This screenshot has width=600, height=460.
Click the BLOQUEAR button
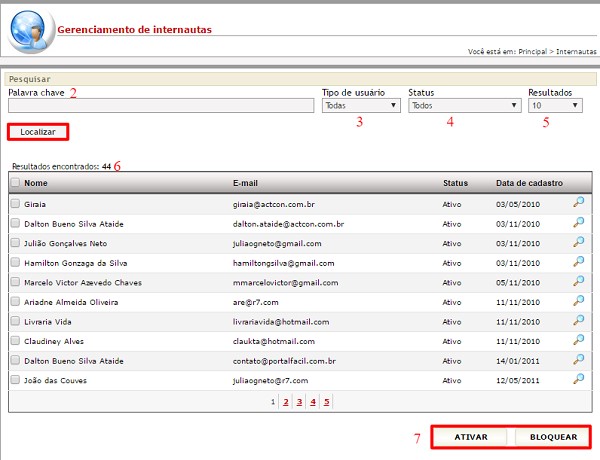coord(553,437)
